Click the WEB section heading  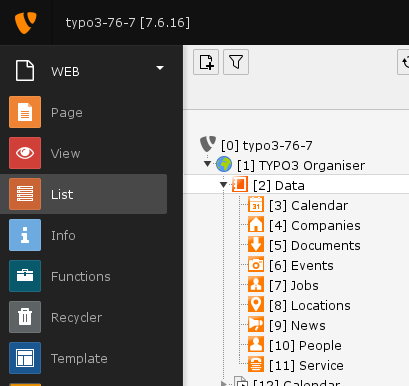tap(65, 71)
